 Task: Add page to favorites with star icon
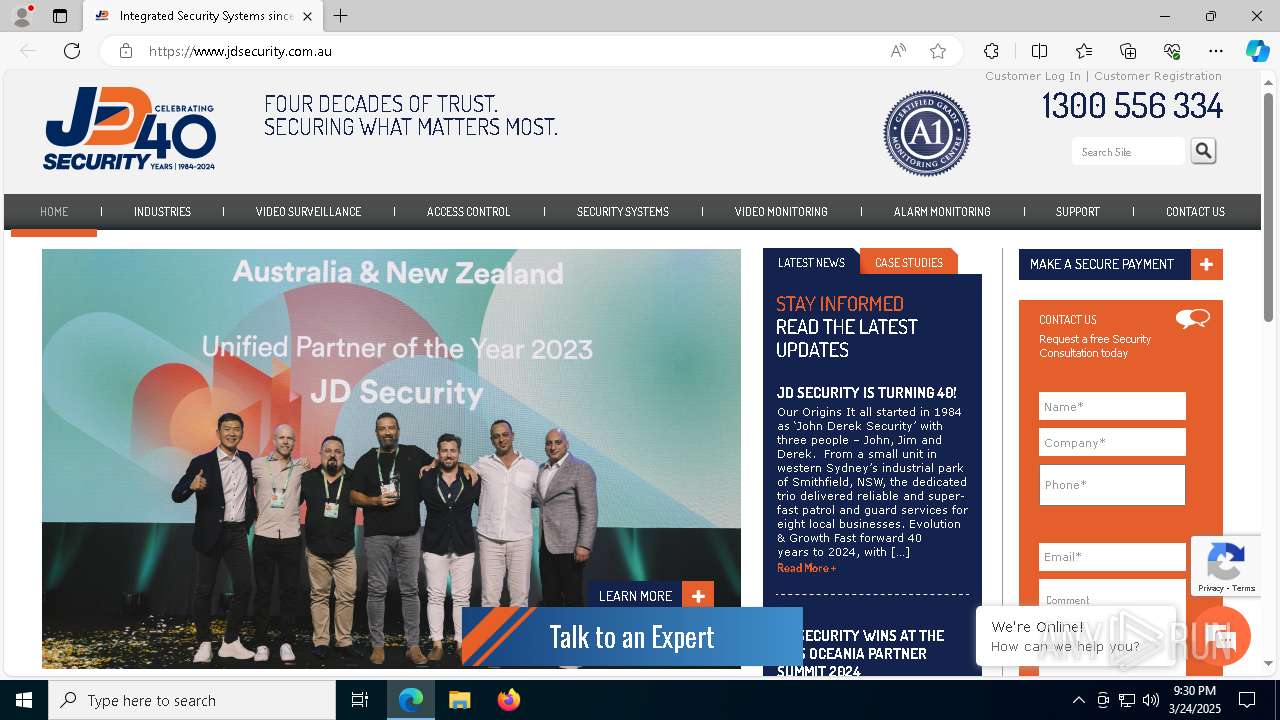point(938,51)
